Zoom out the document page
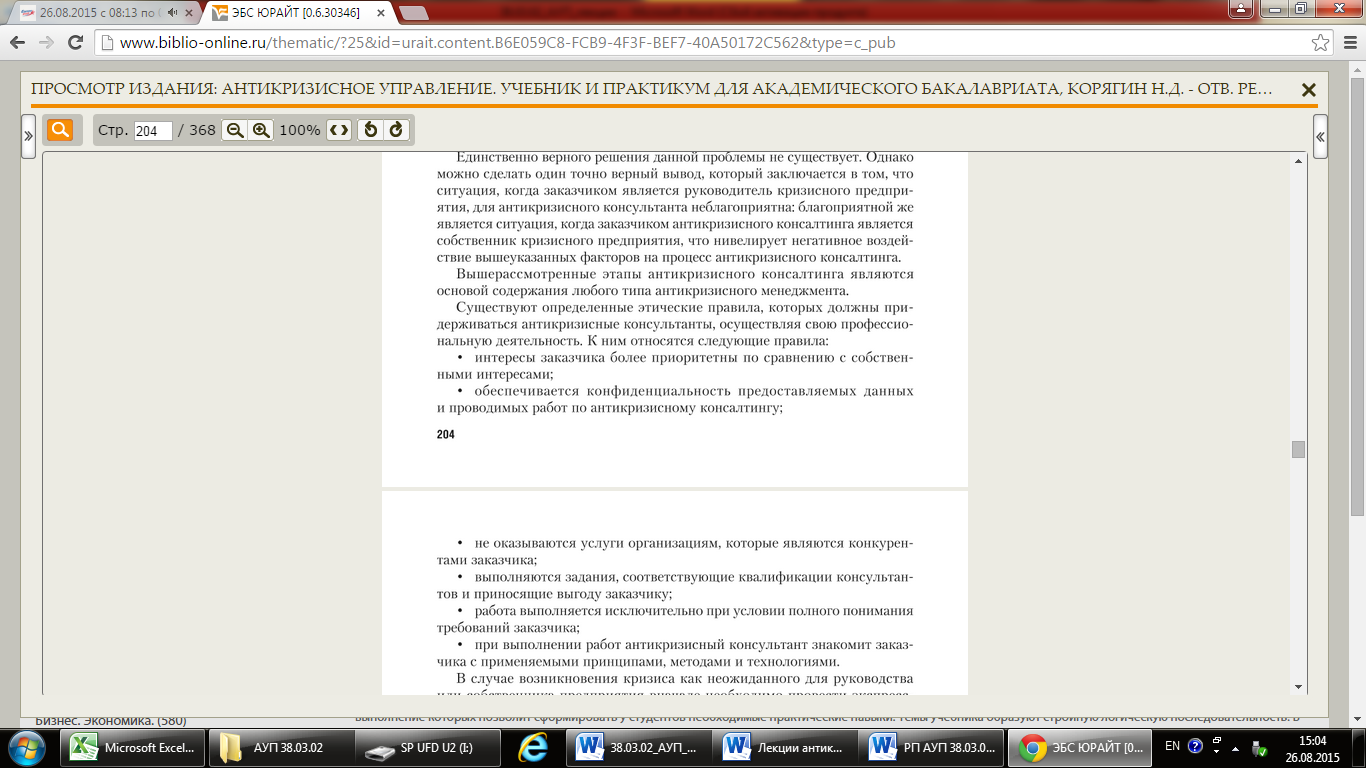The height and width of the screenshot is (768, 1366). click(x=234, y=130)
